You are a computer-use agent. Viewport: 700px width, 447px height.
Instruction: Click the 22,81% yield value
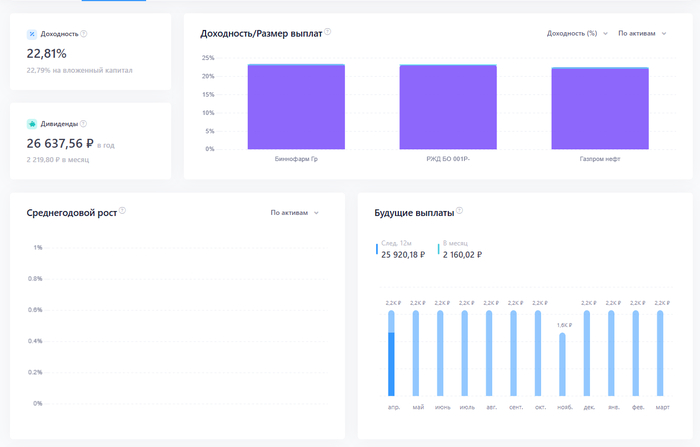click(47, 54)
